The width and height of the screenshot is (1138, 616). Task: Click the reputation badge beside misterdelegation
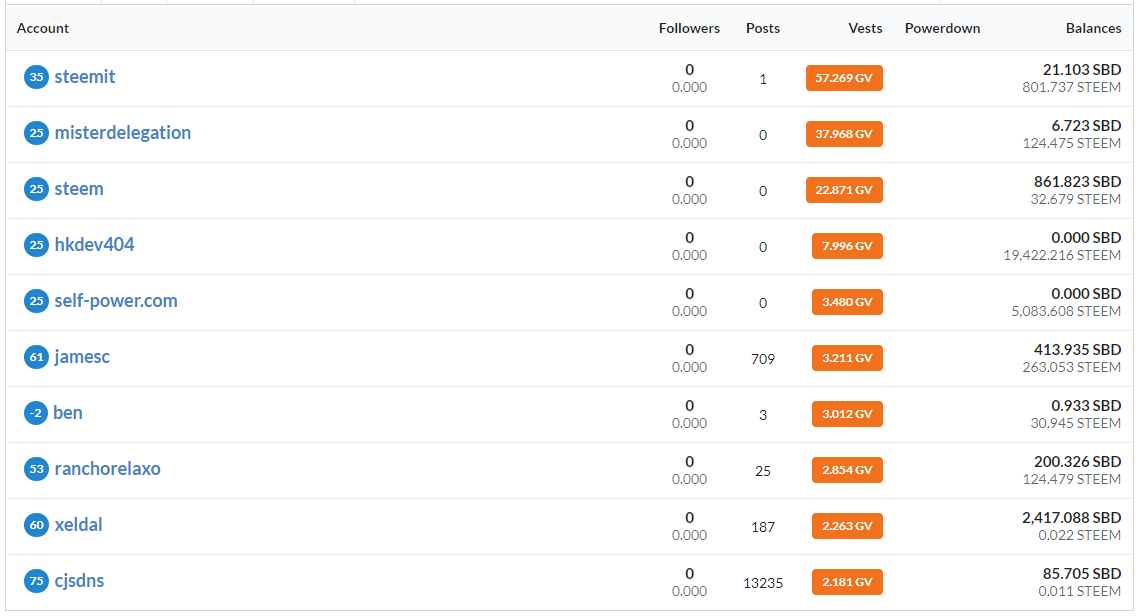[x=37, y=133]
